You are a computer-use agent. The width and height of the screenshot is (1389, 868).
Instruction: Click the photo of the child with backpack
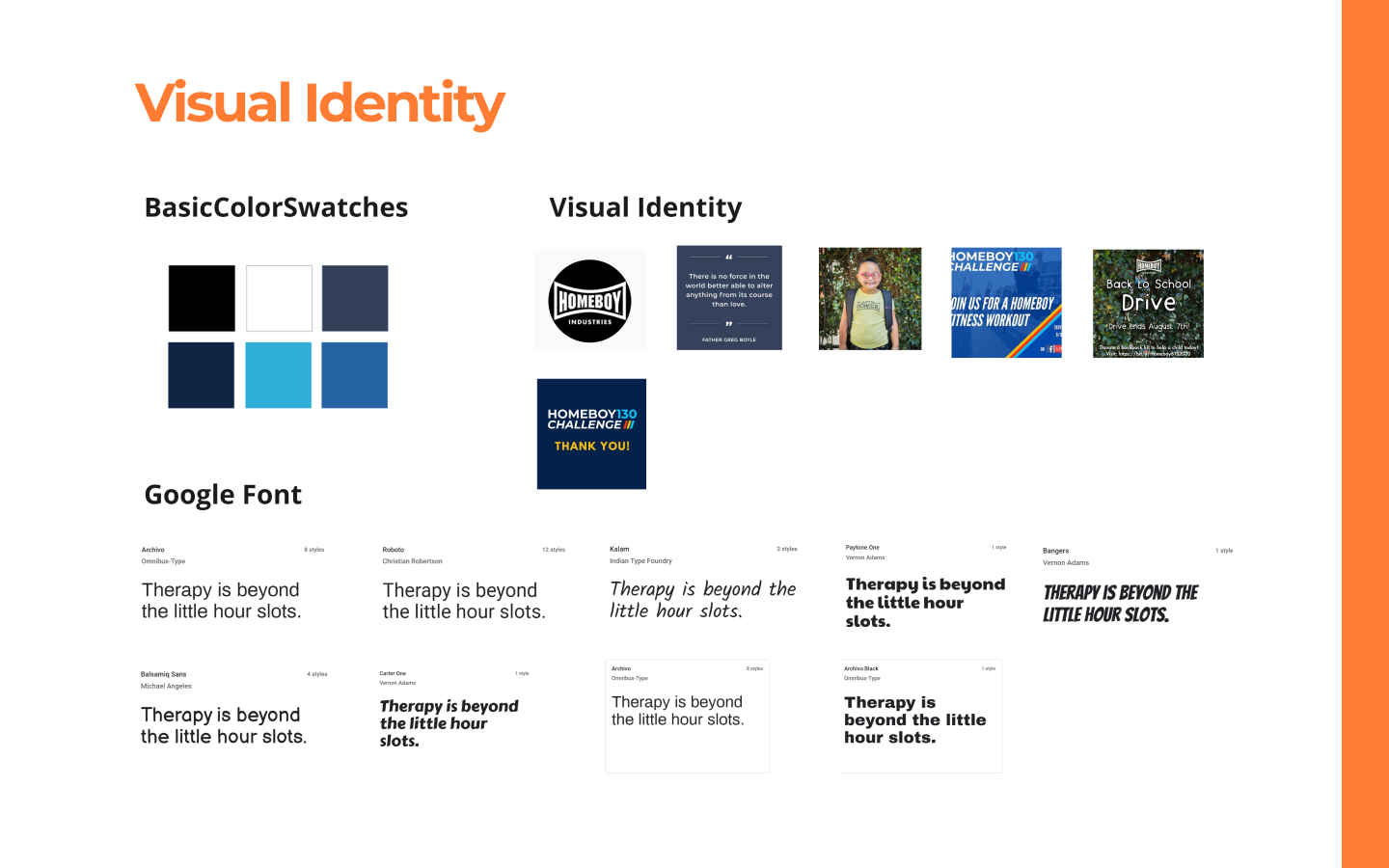click(x=870, y=299)
